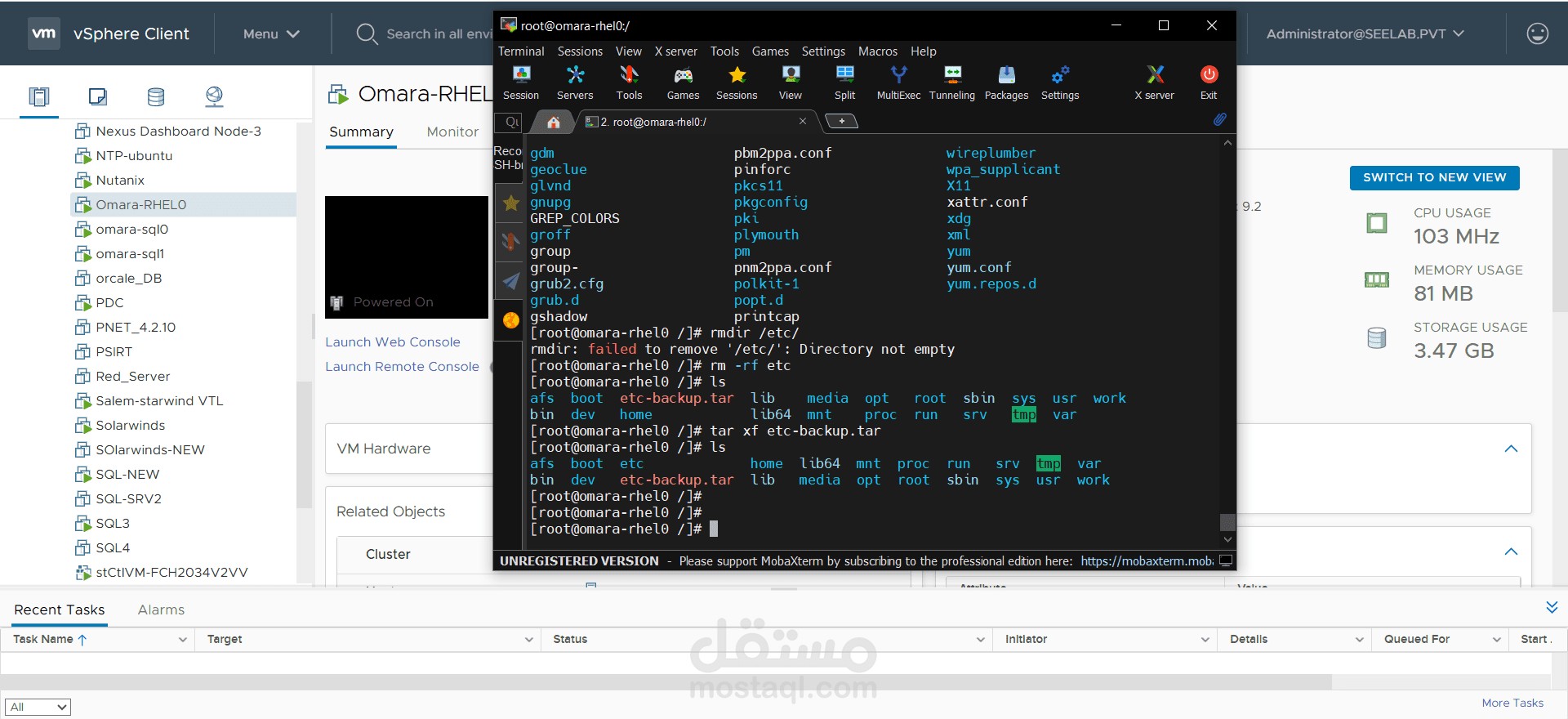Select SOlarwinds-NEW in the inventory tree
This screenshot has height=719, width=1568.
[x=150, y=449]
